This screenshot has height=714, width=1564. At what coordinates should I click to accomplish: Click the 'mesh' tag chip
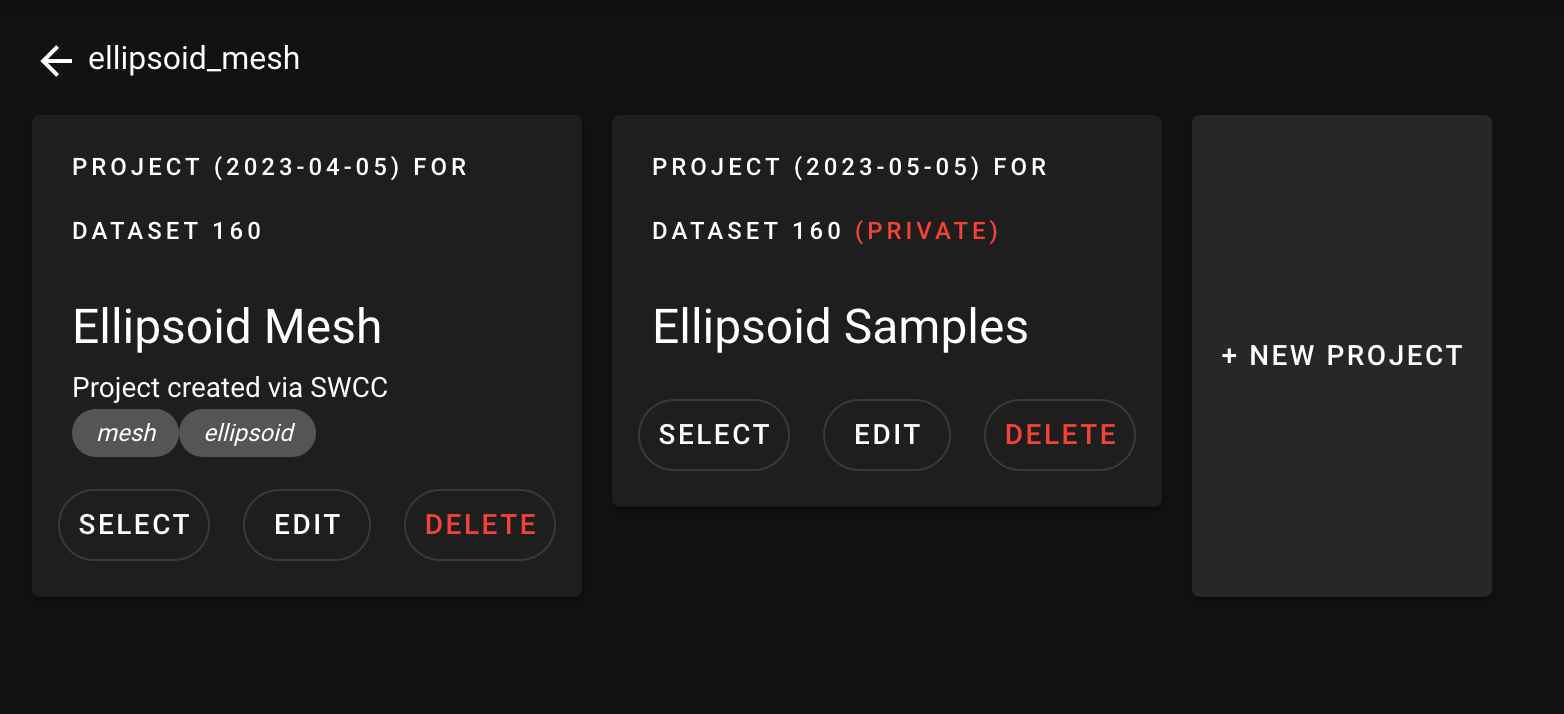(x=126, y=433)
